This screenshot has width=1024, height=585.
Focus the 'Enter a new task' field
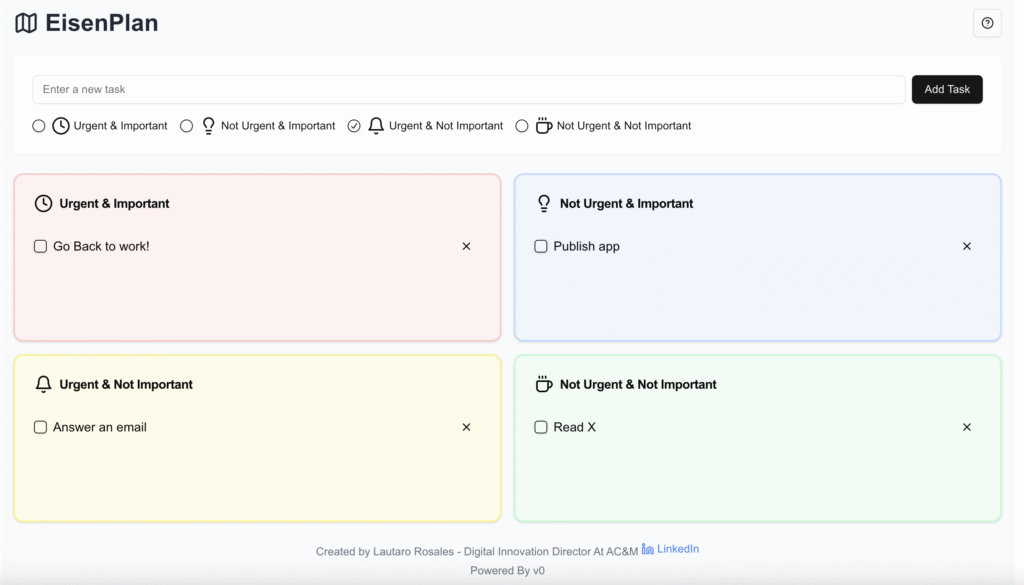(468, 89)
